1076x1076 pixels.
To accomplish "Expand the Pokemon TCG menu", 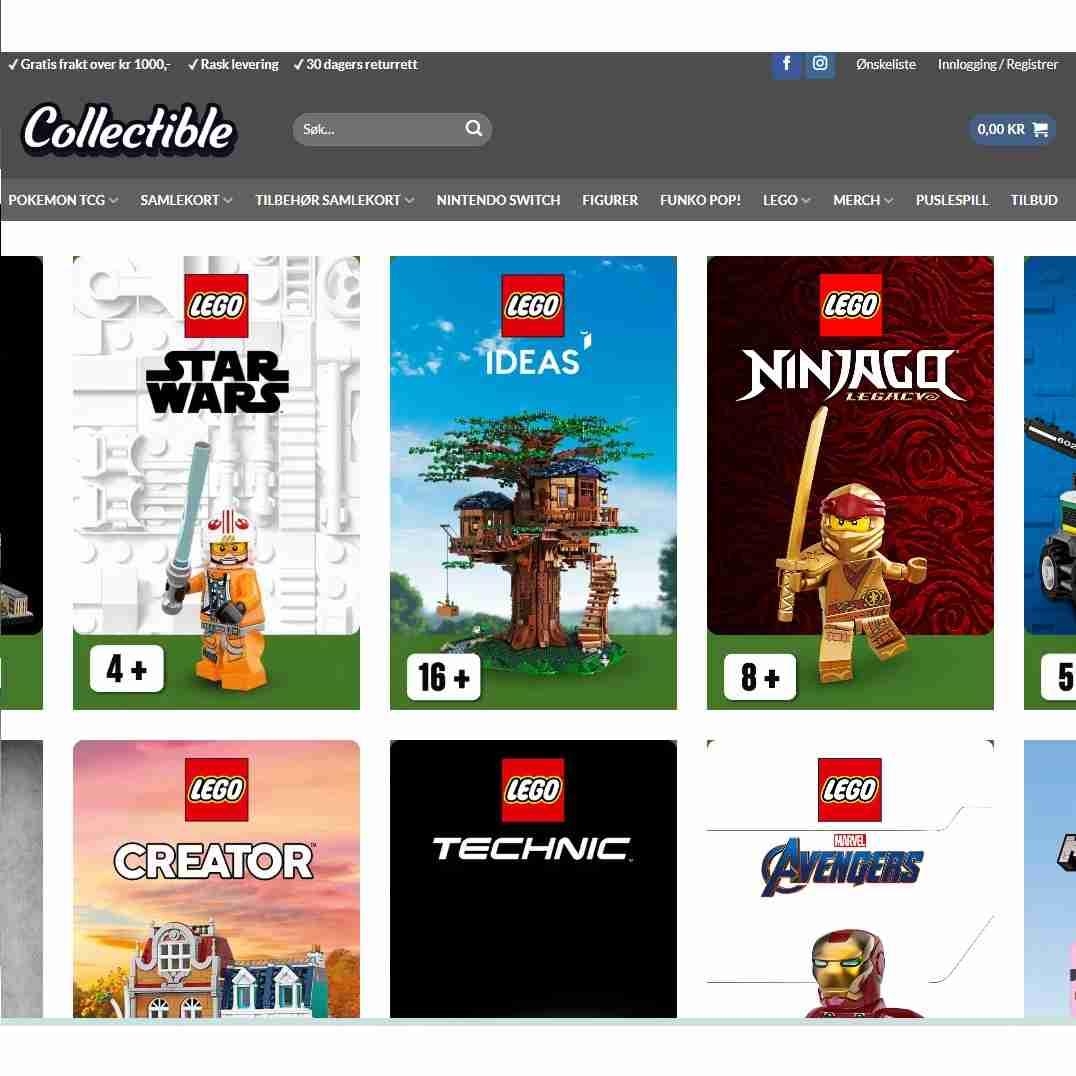I will [63, 200].
